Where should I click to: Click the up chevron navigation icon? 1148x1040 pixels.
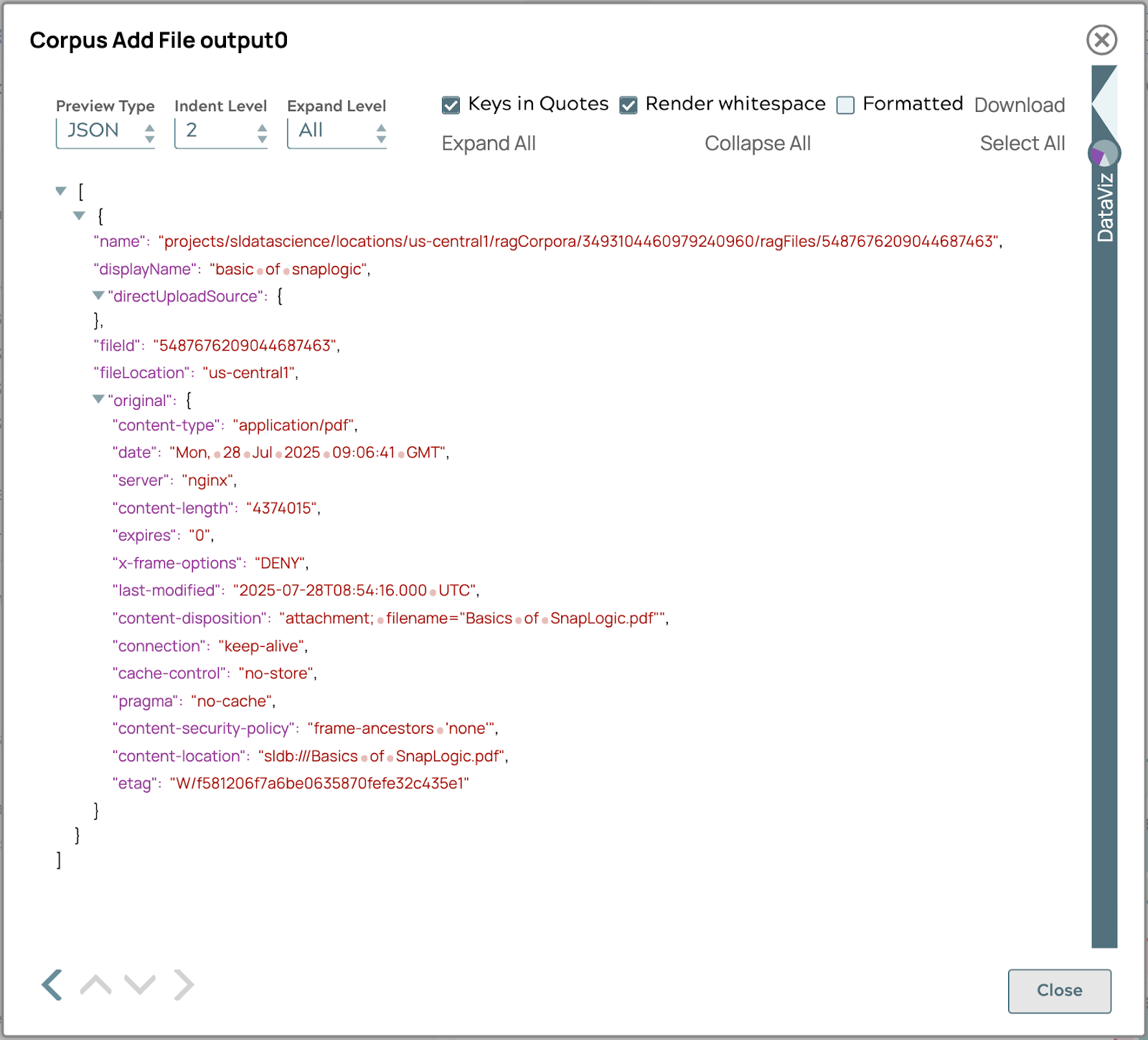point(95,985)
